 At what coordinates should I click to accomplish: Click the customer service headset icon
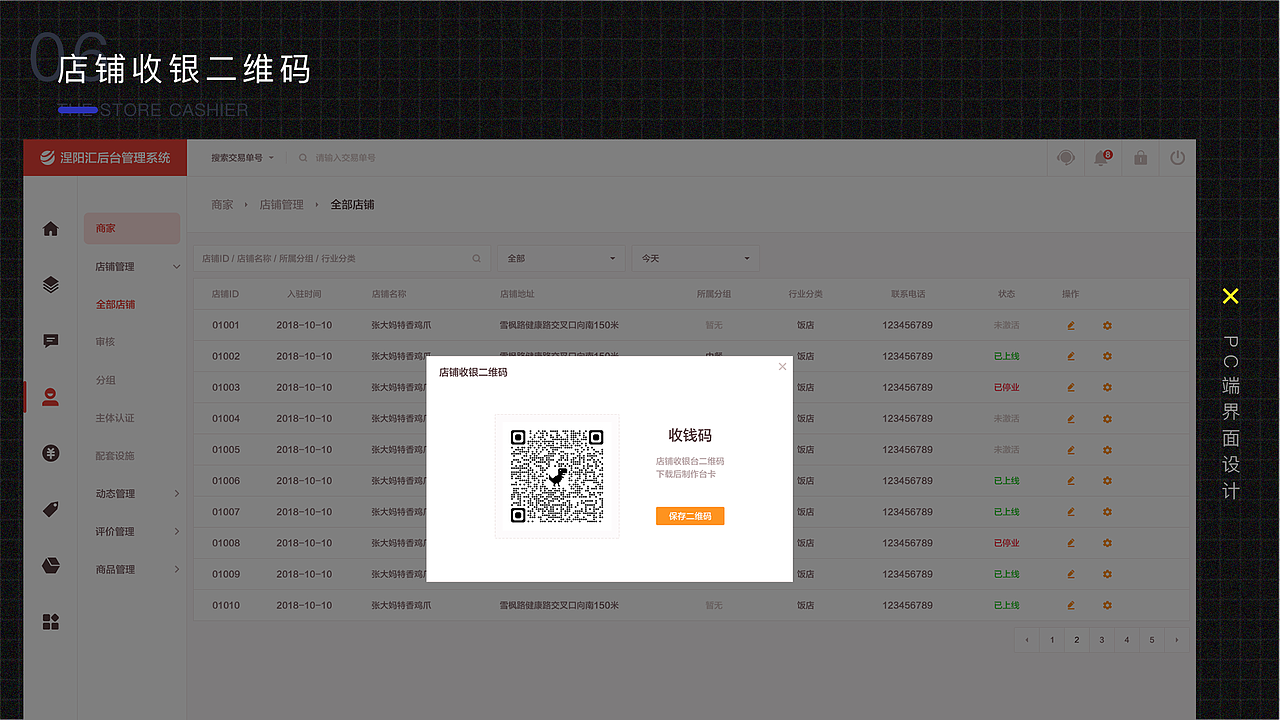pos(1066,158)
